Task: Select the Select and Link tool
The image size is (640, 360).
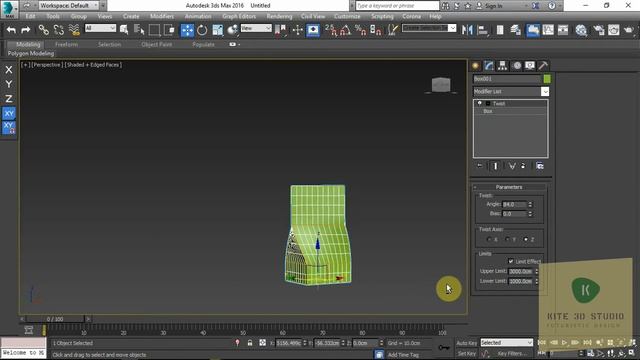Action: pos(43,30)
